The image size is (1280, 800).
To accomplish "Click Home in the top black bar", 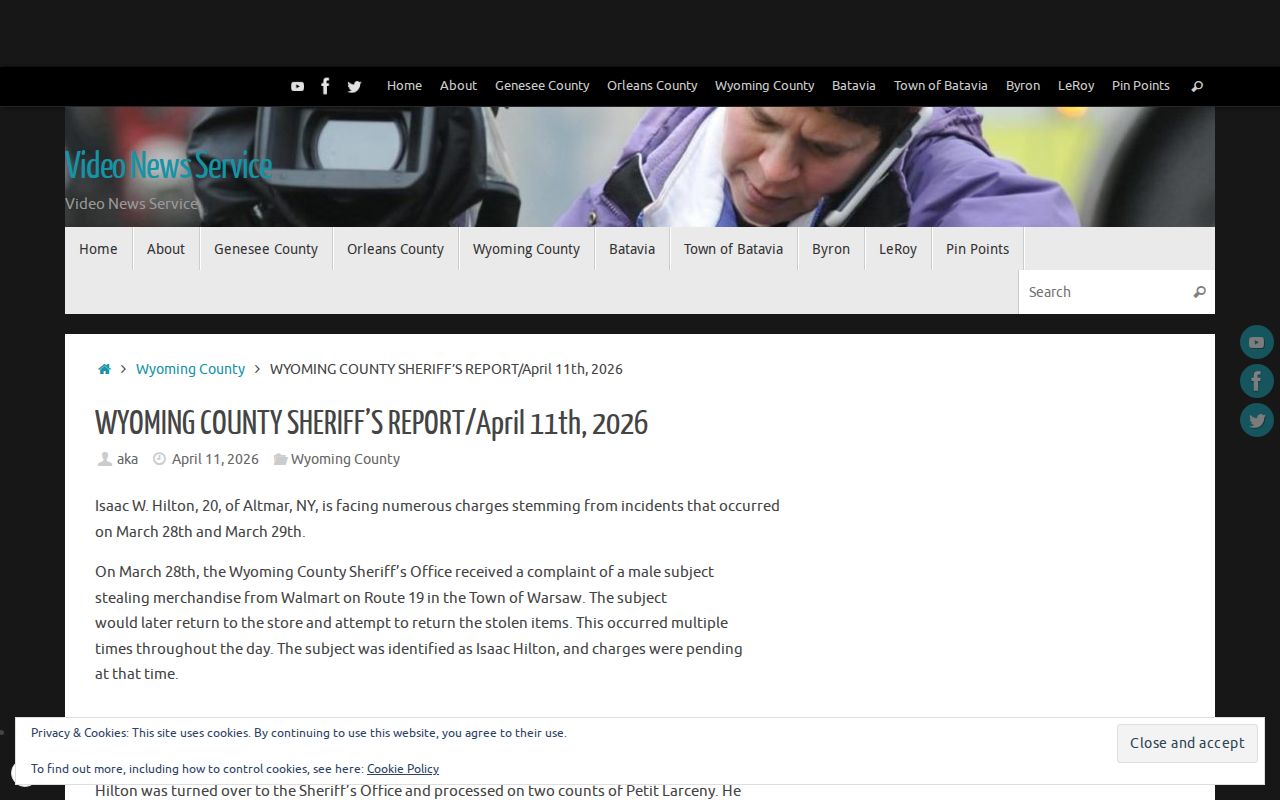I will tap(404, 86).
